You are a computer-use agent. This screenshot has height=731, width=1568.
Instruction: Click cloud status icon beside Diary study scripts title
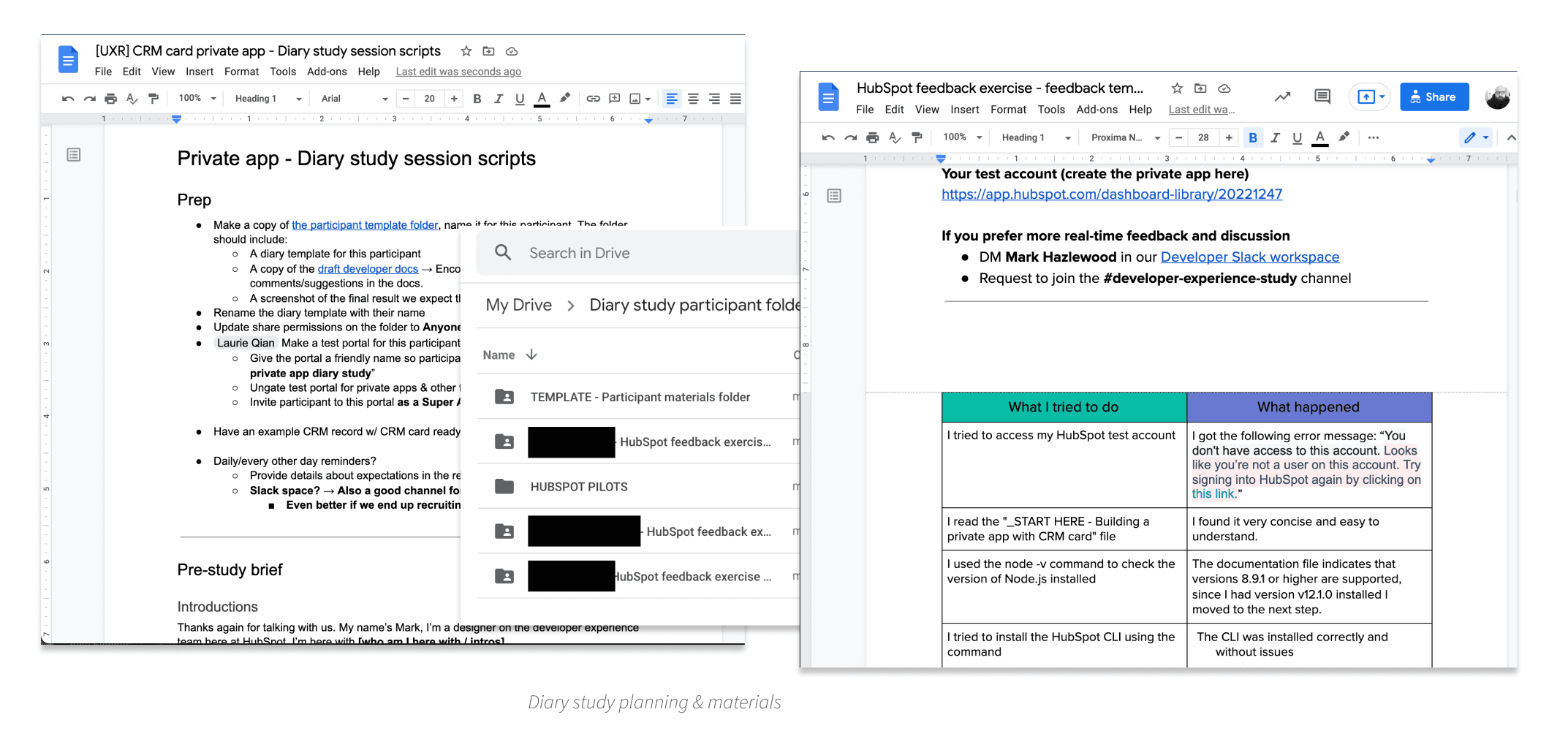coord(512,51)
